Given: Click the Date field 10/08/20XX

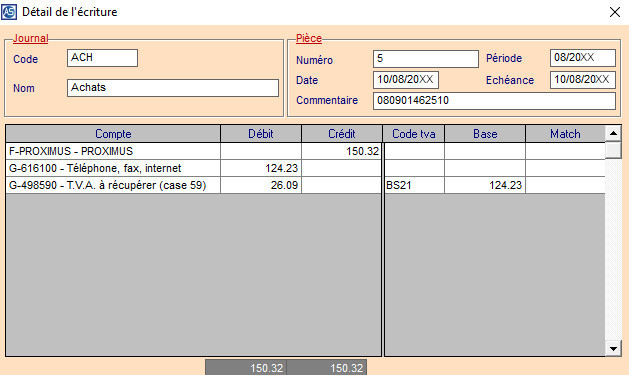Looking at the screenshot, I should click(x=406, y=80).
